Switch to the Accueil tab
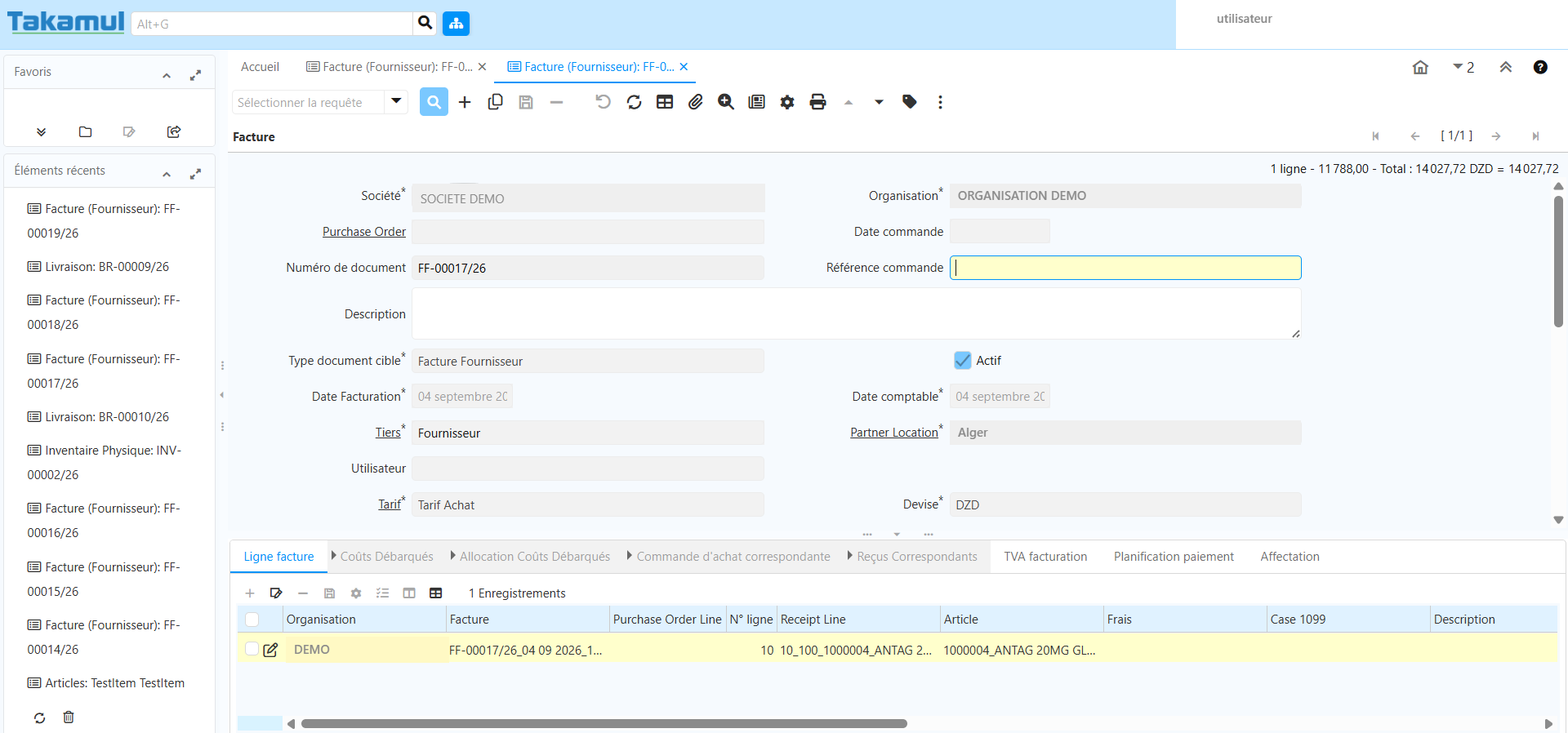This screenshot has width=1568, height=733. pyautogui.click(x=260, y=67)
